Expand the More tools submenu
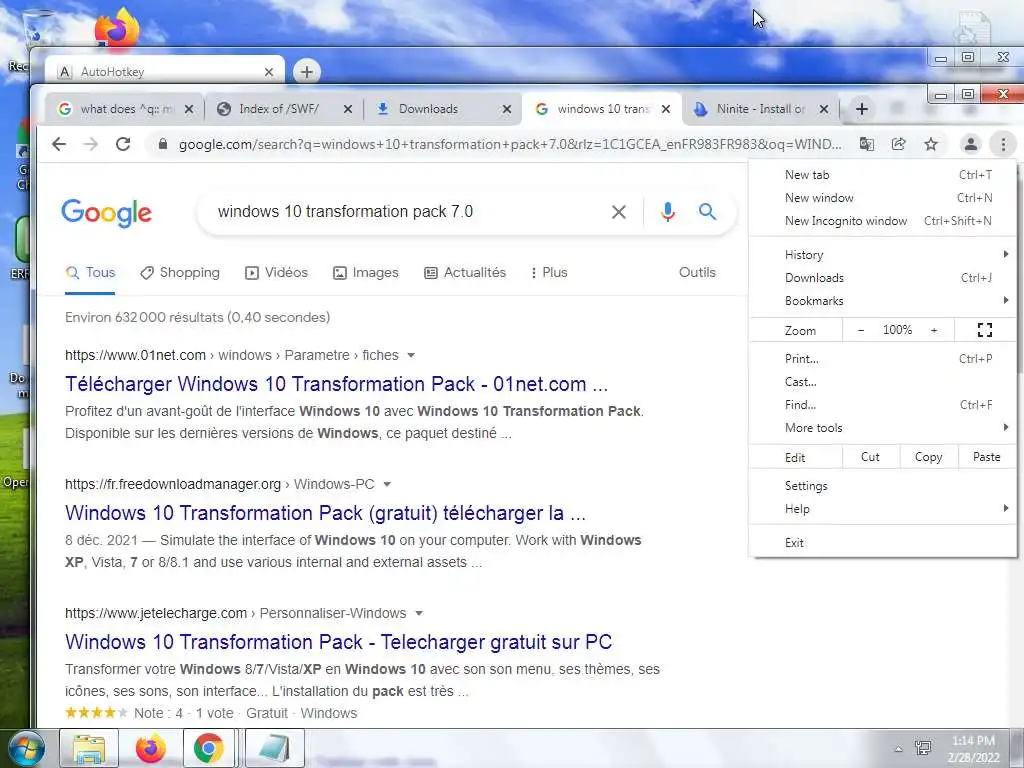The height and width of the screenshot is (768, 1024). tap(882, 428)
